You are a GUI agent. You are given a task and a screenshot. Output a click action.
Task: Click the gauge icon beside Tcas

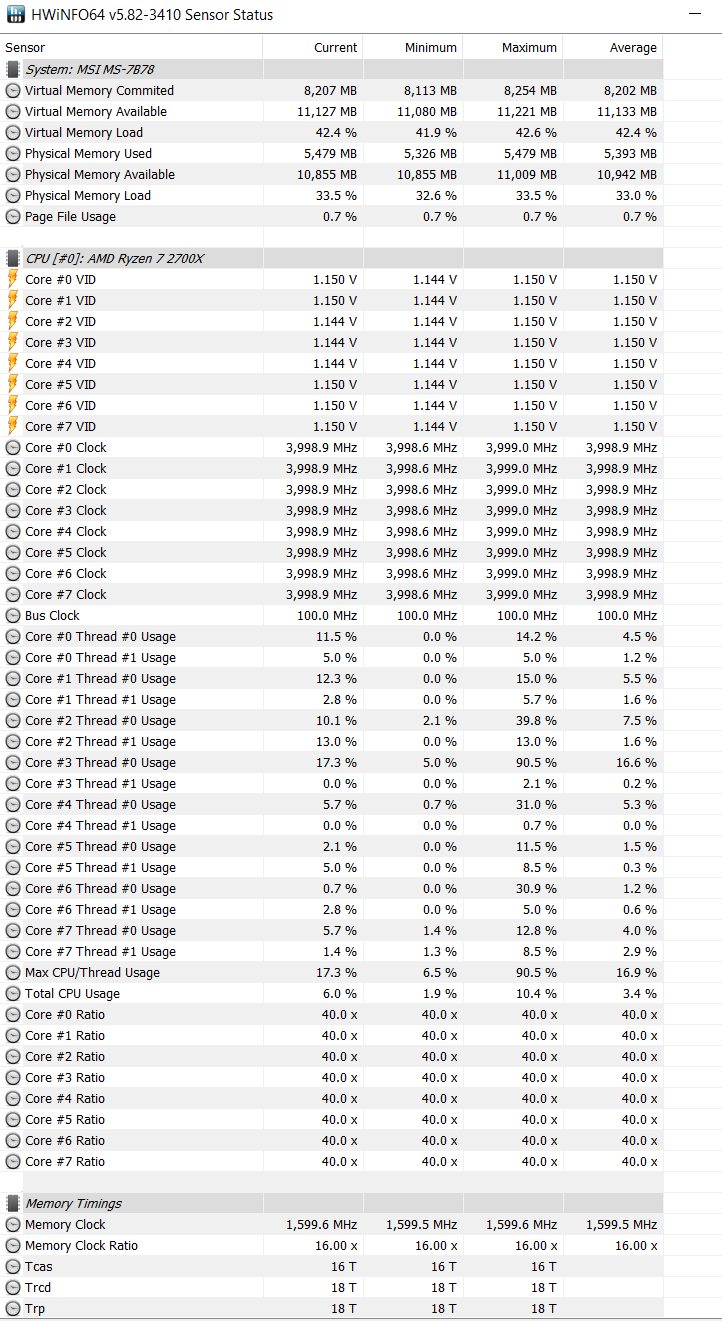13,1266
